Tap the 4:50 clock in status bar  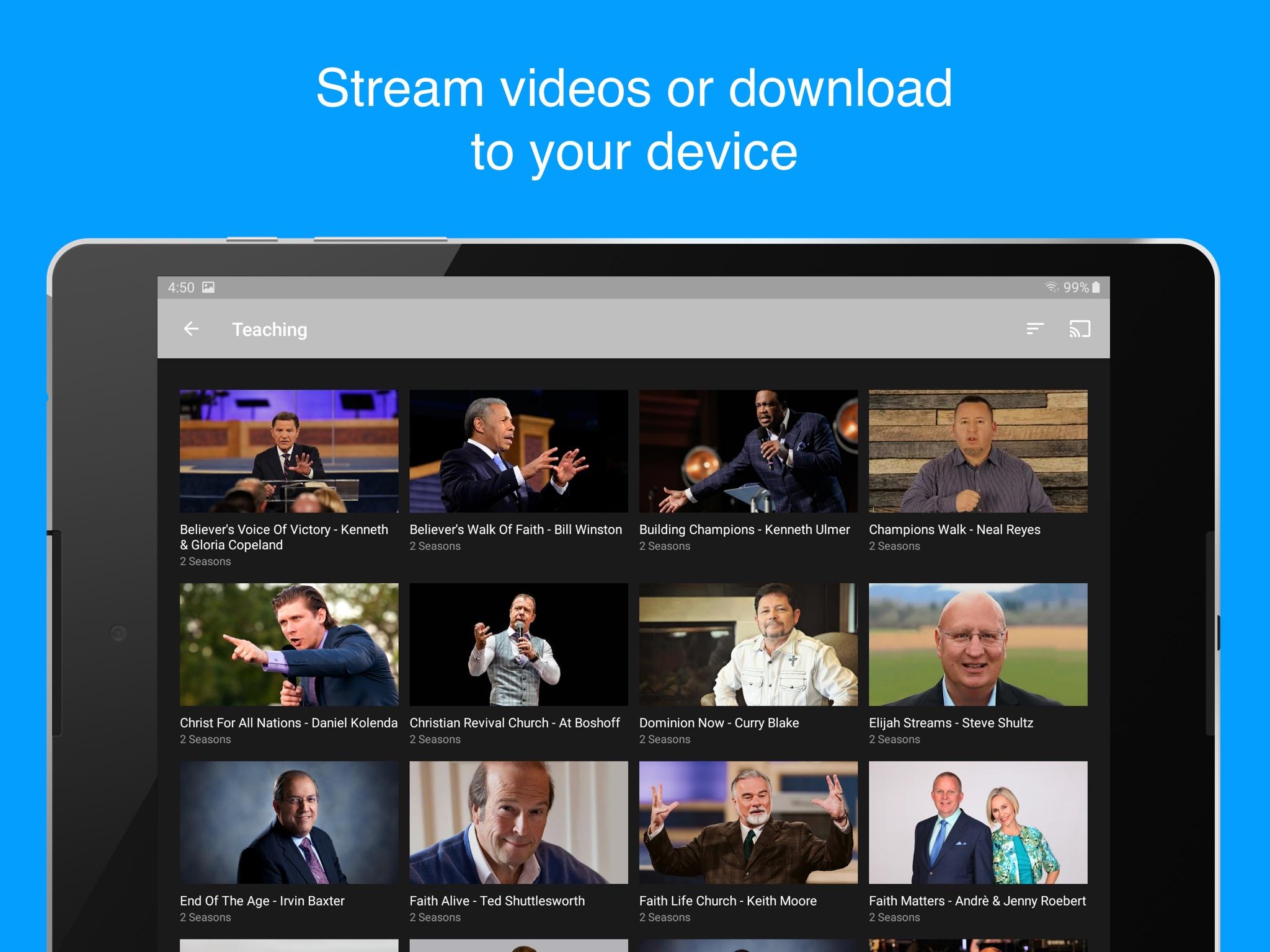[181, 287]
